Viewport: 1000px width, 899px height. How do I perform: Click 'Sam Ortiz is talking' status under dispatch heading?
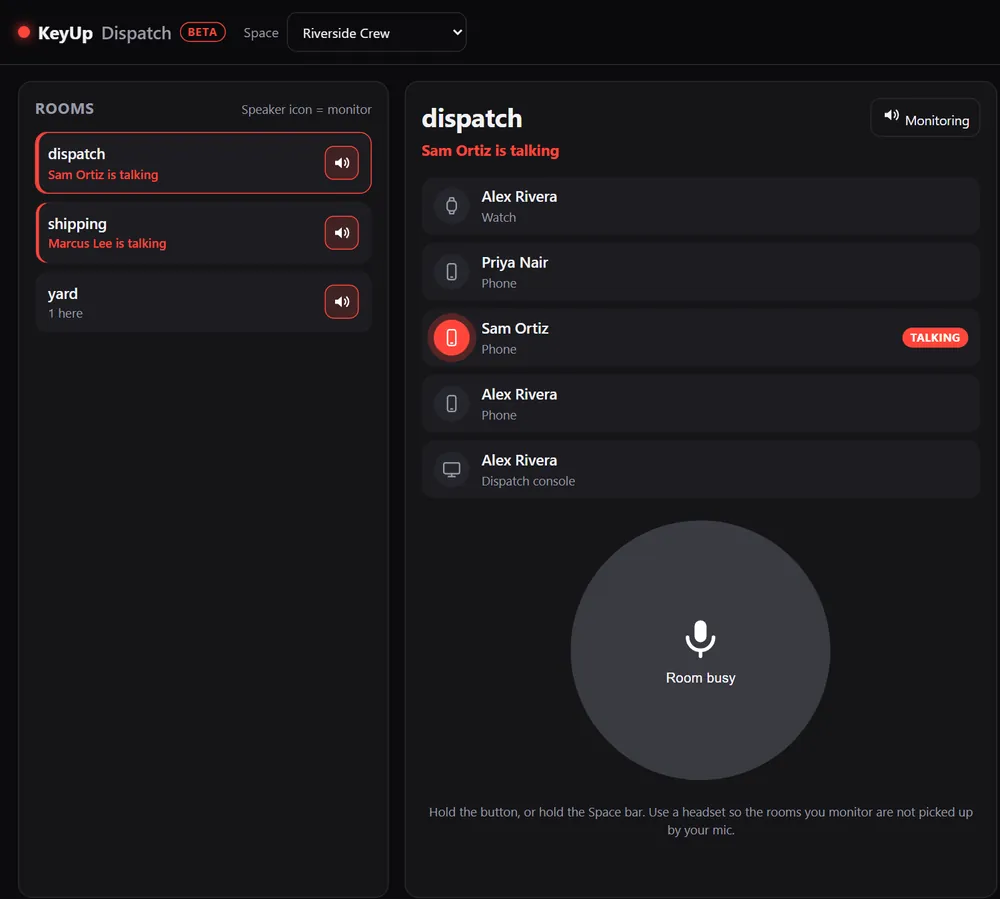pos(490,151)
